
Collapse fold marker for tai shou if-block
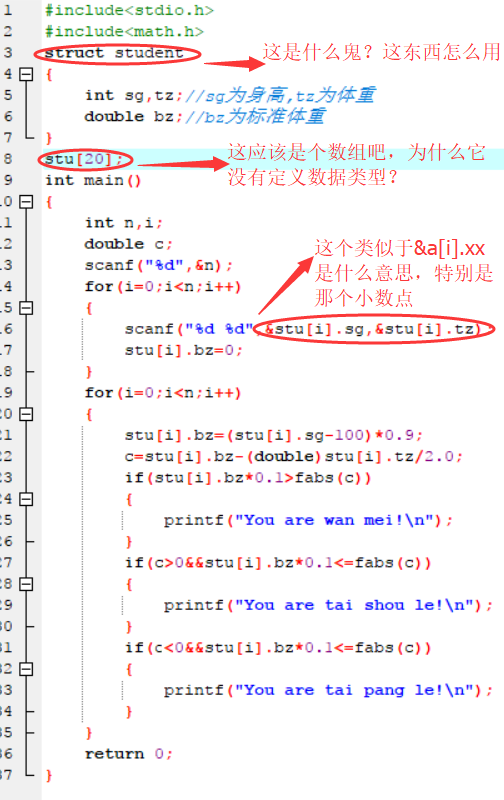point(26,584)
